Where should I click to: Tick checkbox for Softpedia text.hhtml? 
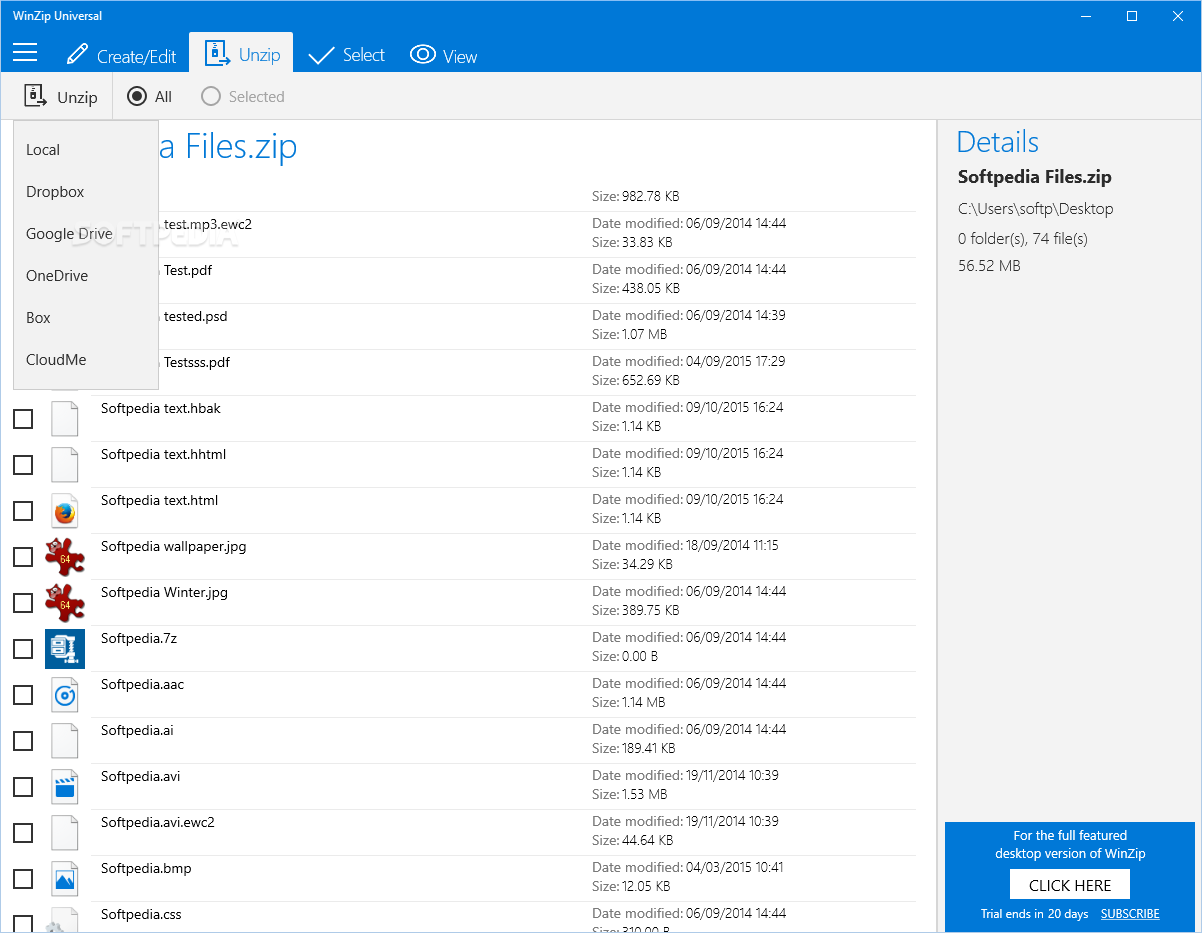(x=23, y=465)
